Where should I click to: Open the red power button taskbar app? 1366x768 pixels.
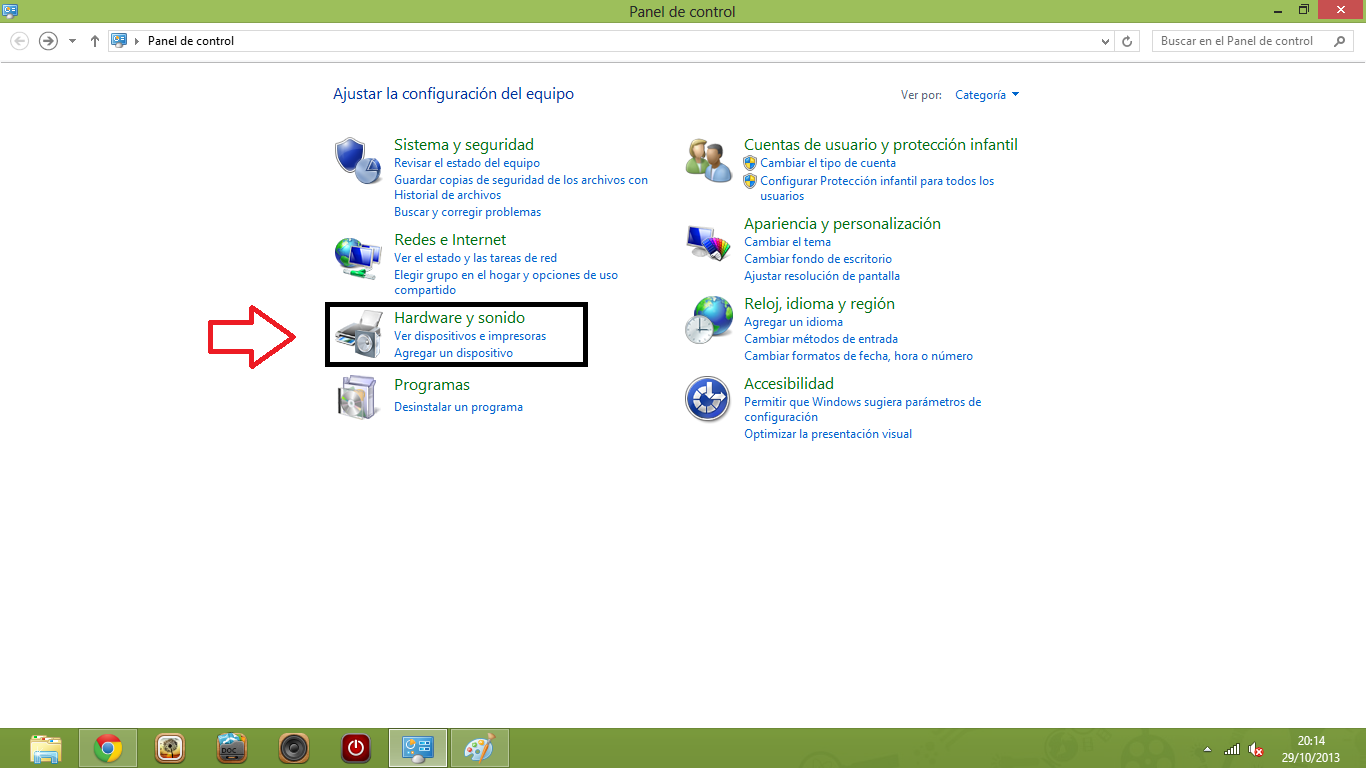[355, 748]
